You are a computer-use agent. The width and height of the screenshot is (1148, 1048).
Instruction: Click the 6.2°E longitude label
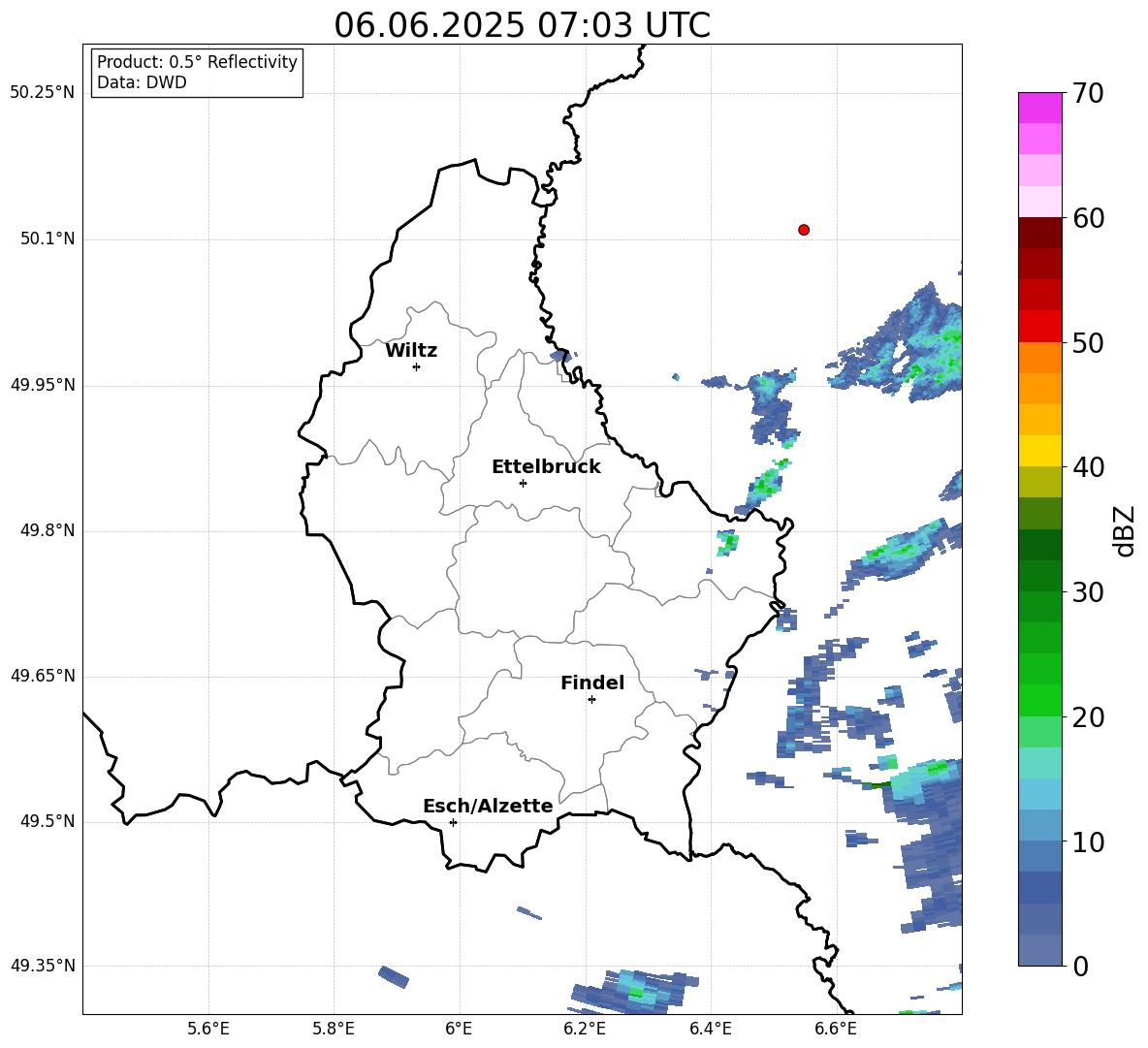click(x=585, y=1030)
